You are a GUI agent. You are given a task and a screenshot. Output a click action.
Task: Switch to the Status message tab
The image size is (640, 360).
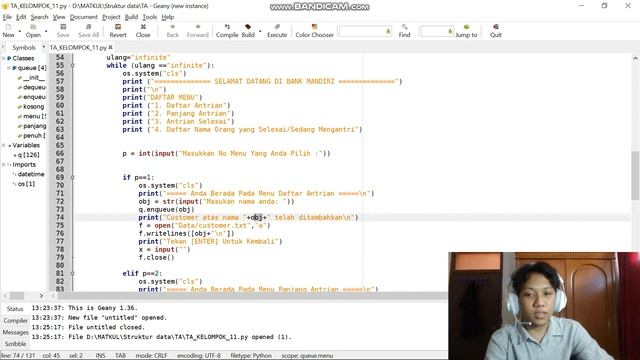[x=15, y=309]
